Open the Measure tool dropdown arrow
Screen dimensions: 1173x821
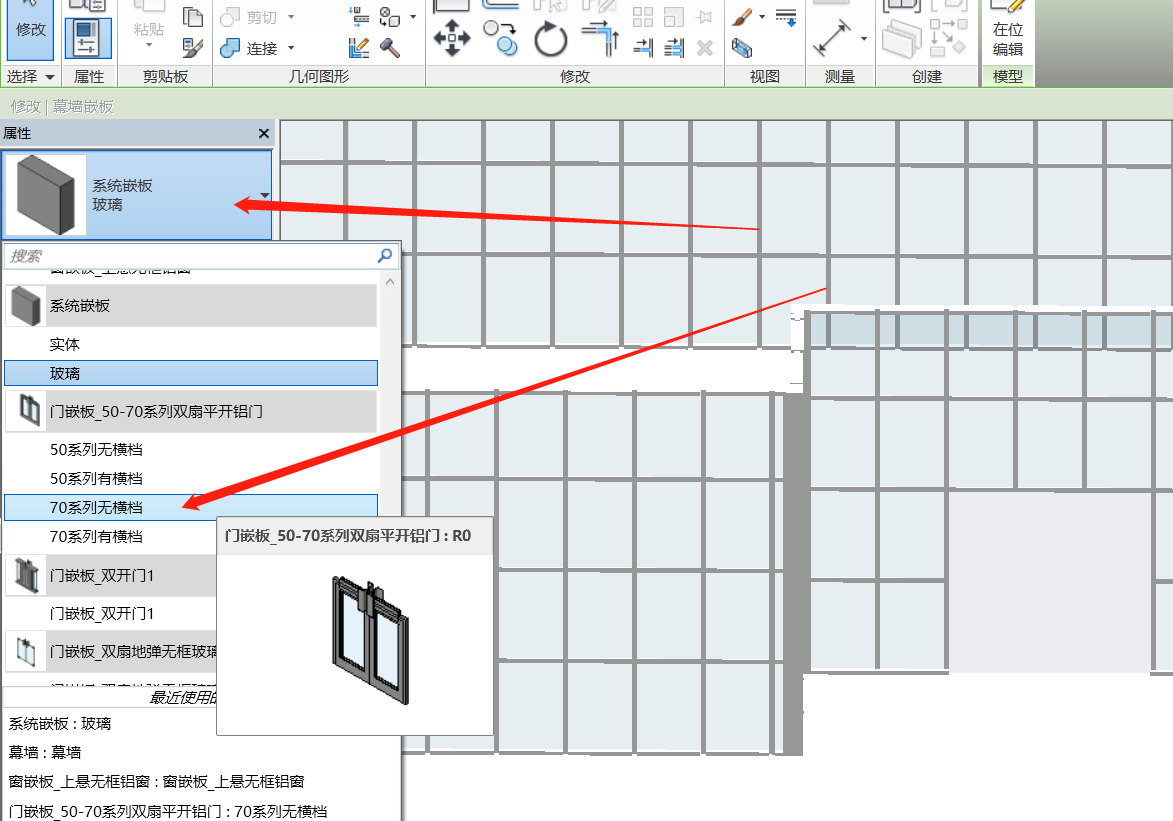864,40
